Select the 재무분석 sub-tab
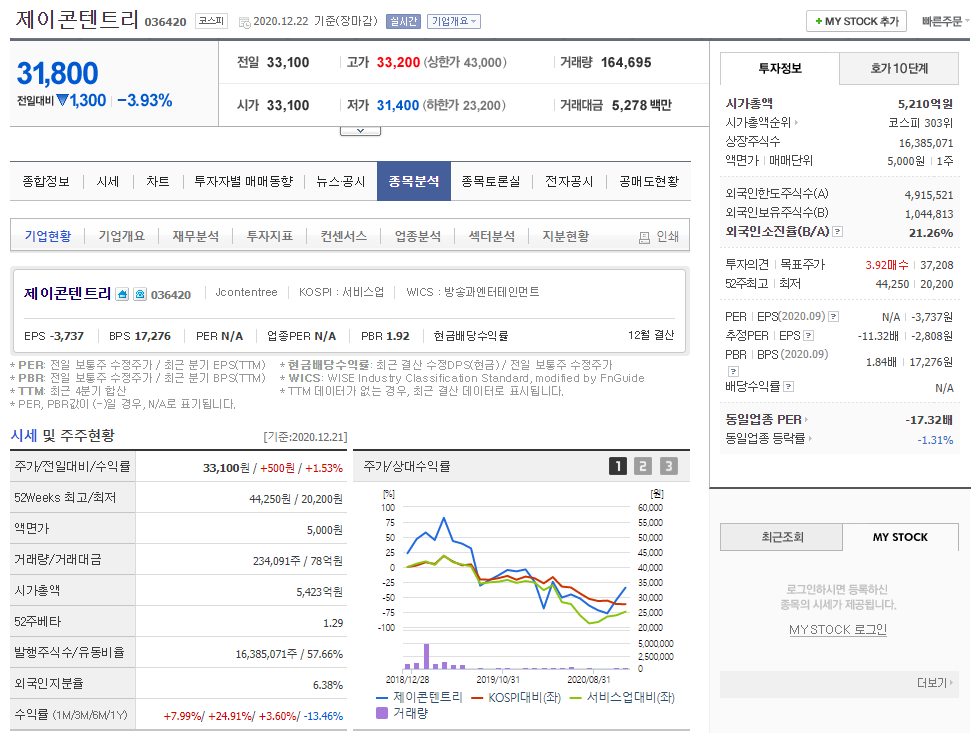The image size is (980, 733). [x=196, y=236]
